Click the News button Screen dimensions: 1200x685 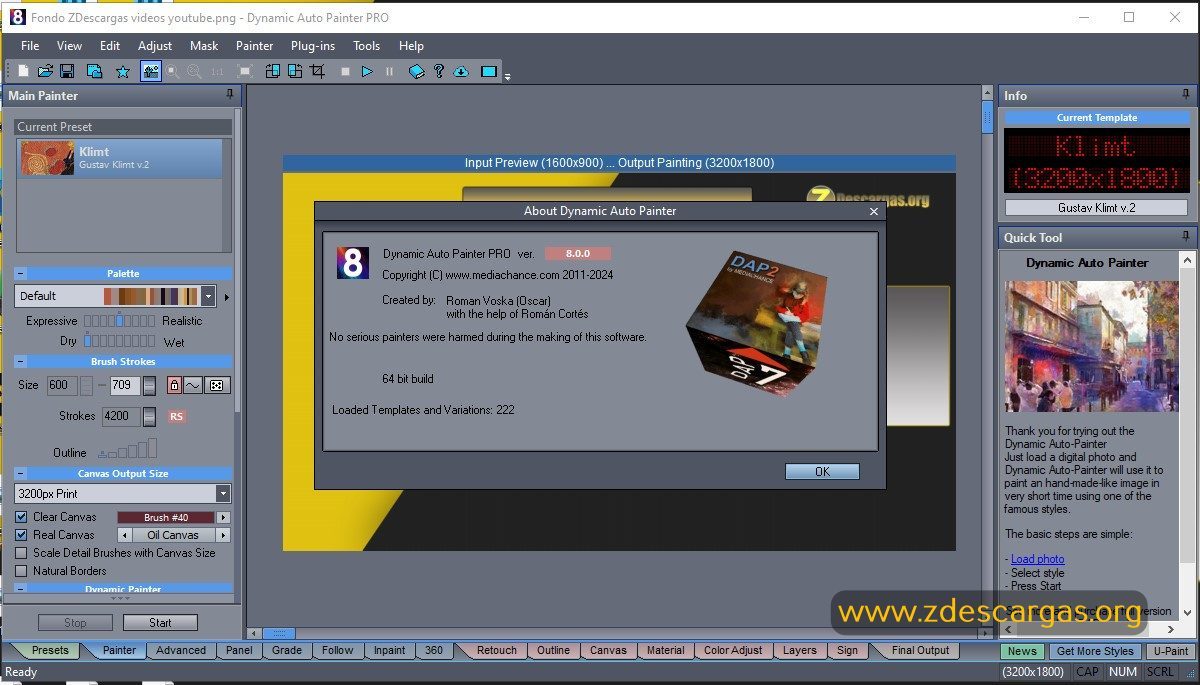[1022, 651]
